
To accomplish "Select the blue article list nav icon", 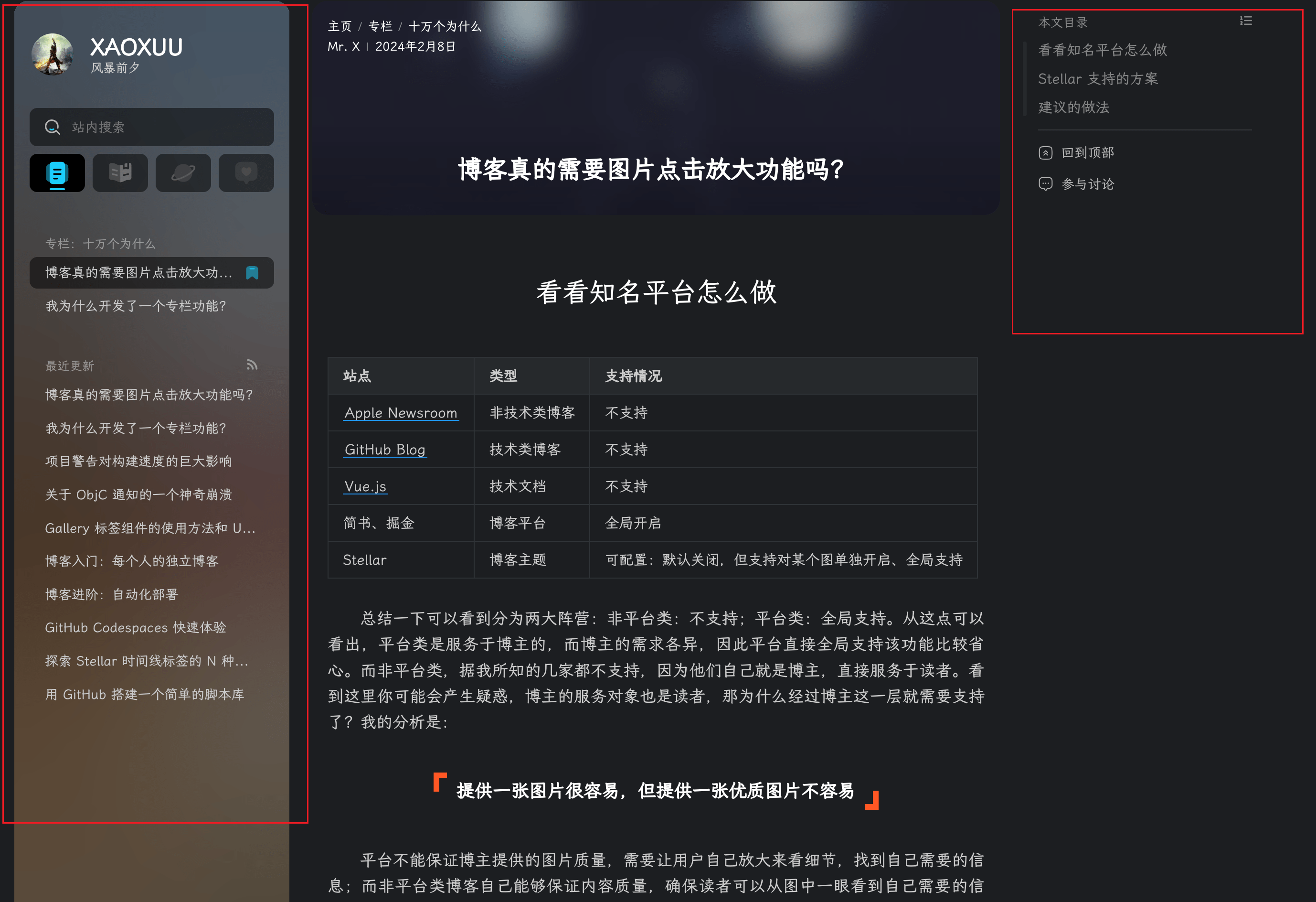I will click(x=57, y=173).
